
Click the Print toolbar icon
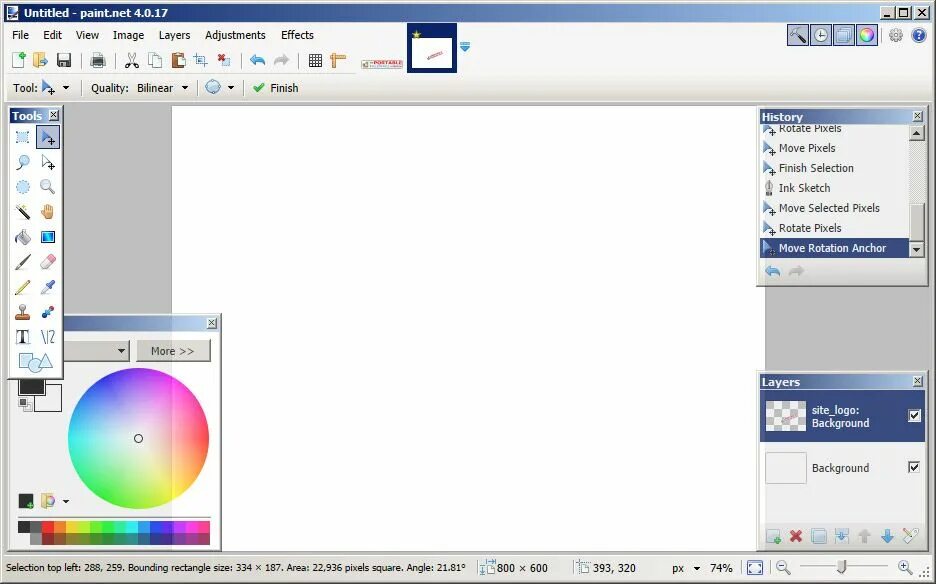pyautogui.click(x=98, y=60)
